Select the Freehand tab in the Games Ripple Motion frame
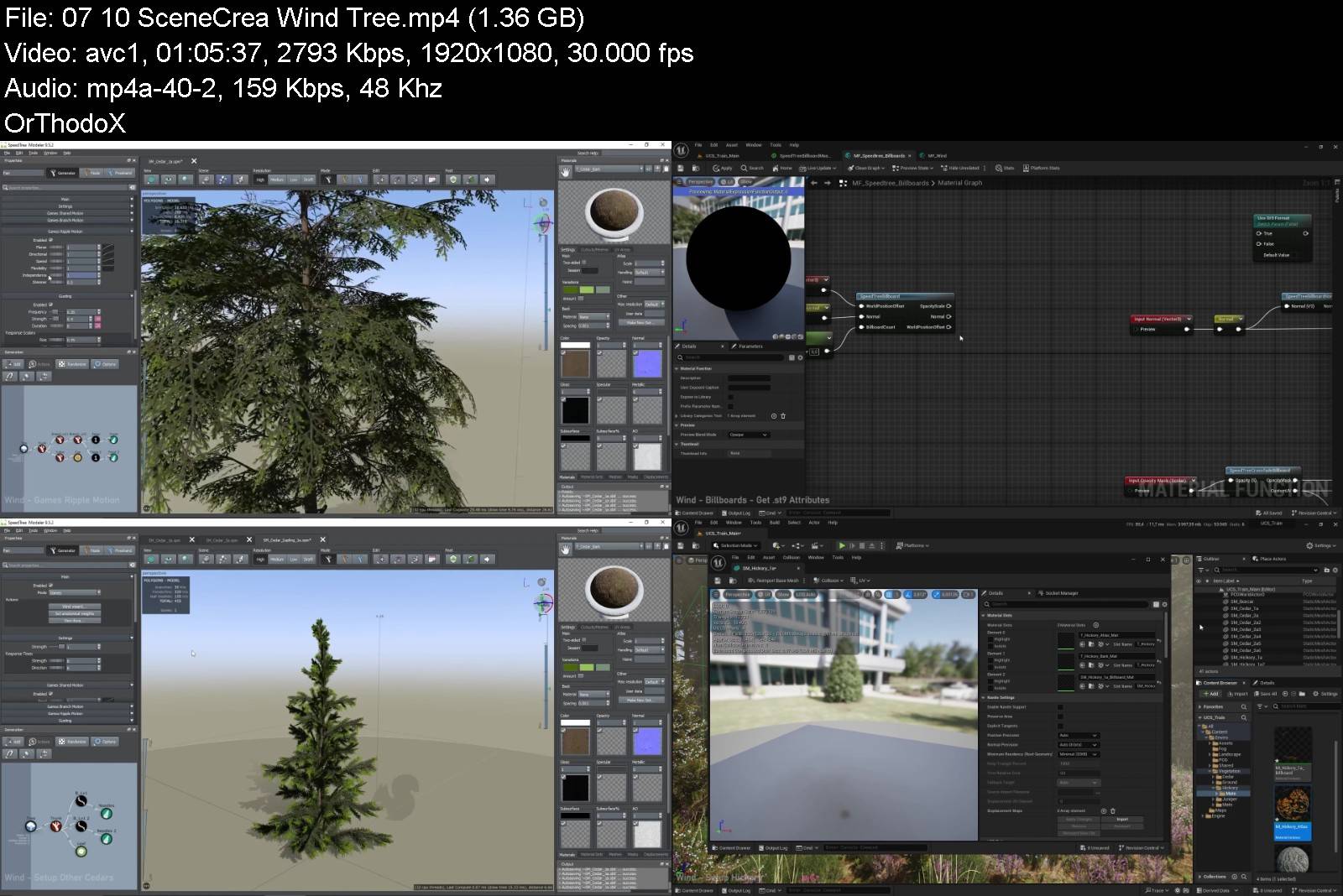1343x896 pixels. 121,173
